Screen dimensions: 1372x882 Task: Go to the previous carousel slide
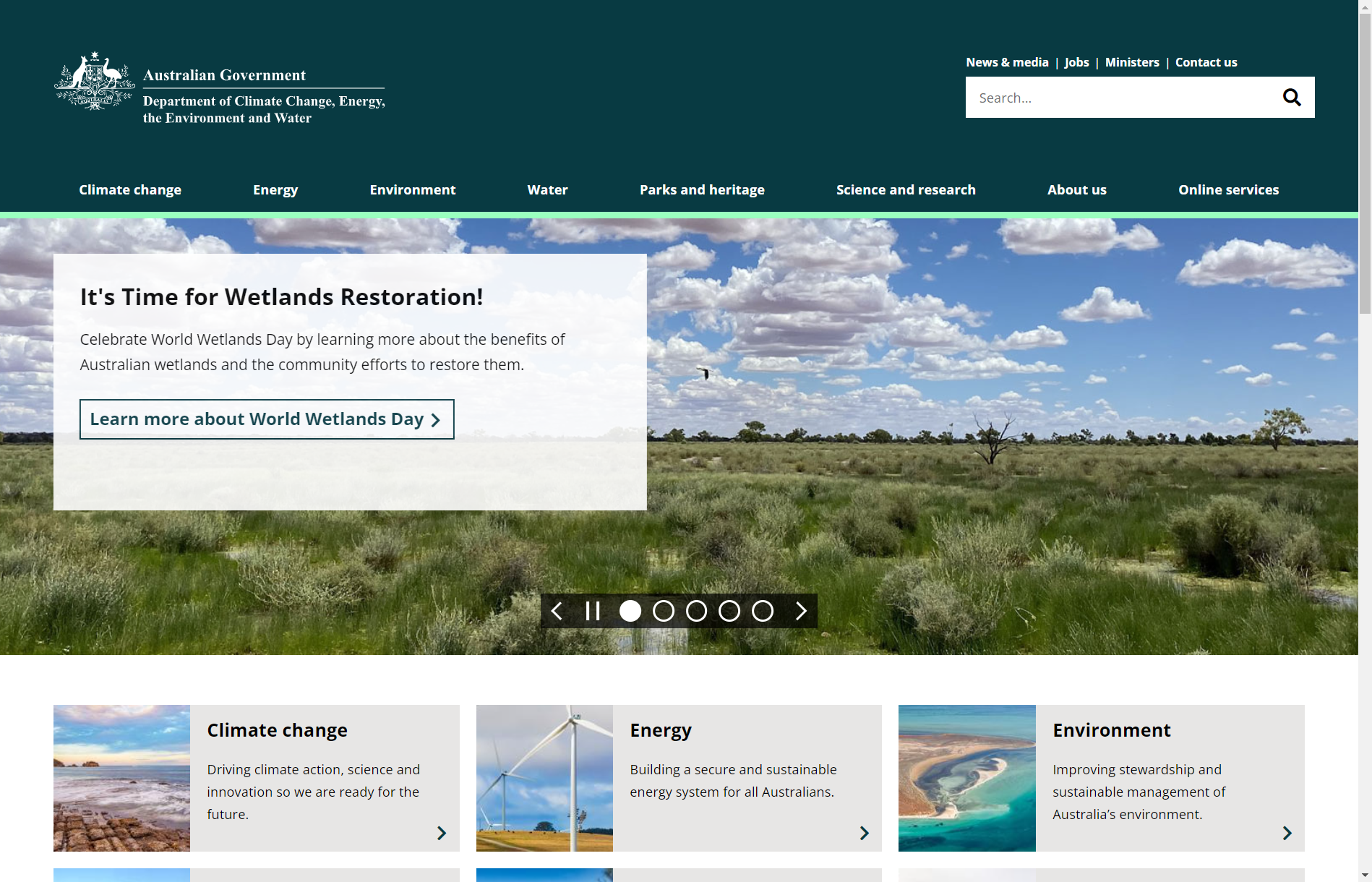(557, 611)
